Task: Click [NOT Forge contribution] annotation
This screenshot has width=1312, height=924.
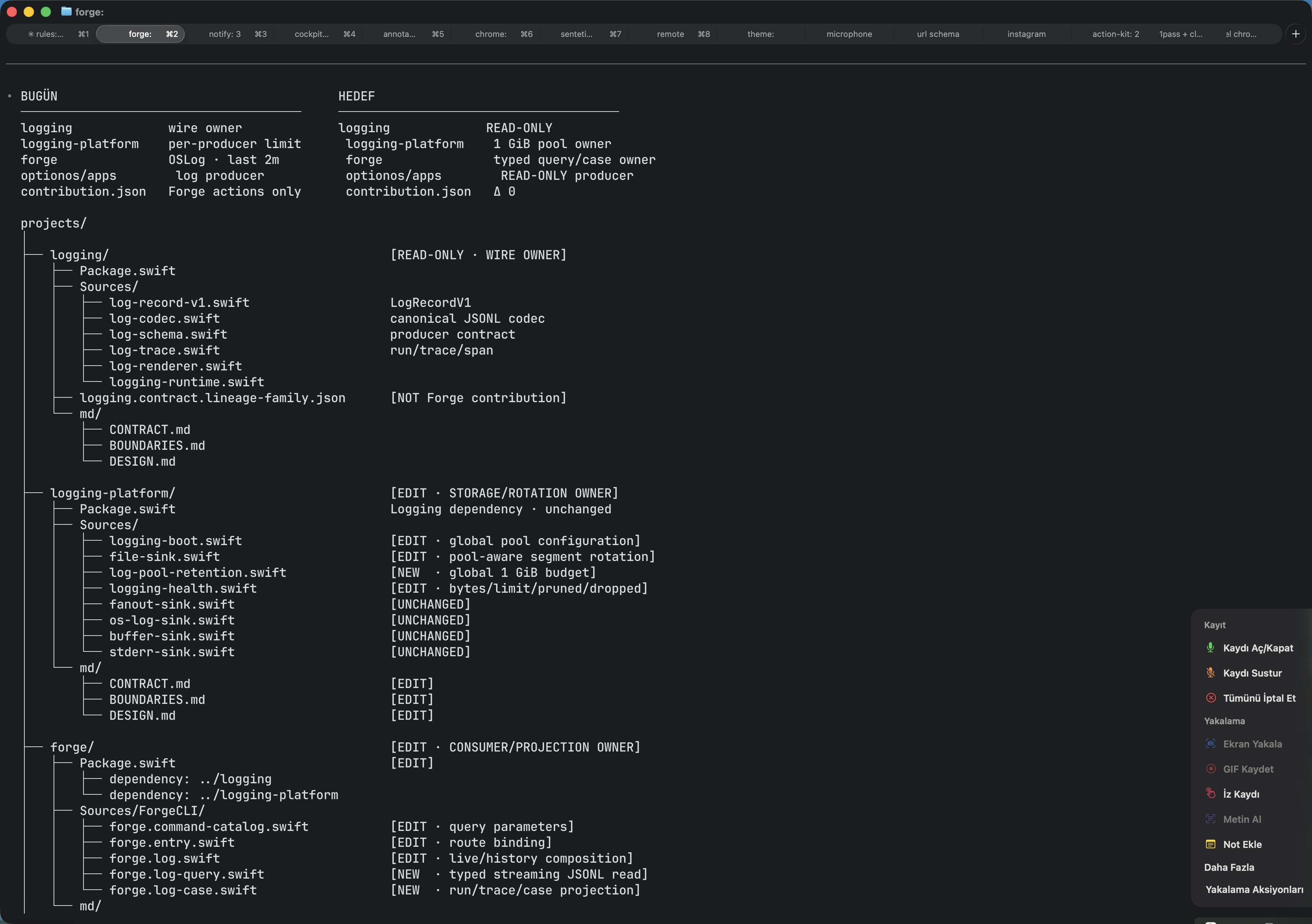Action: coord(479,398)
